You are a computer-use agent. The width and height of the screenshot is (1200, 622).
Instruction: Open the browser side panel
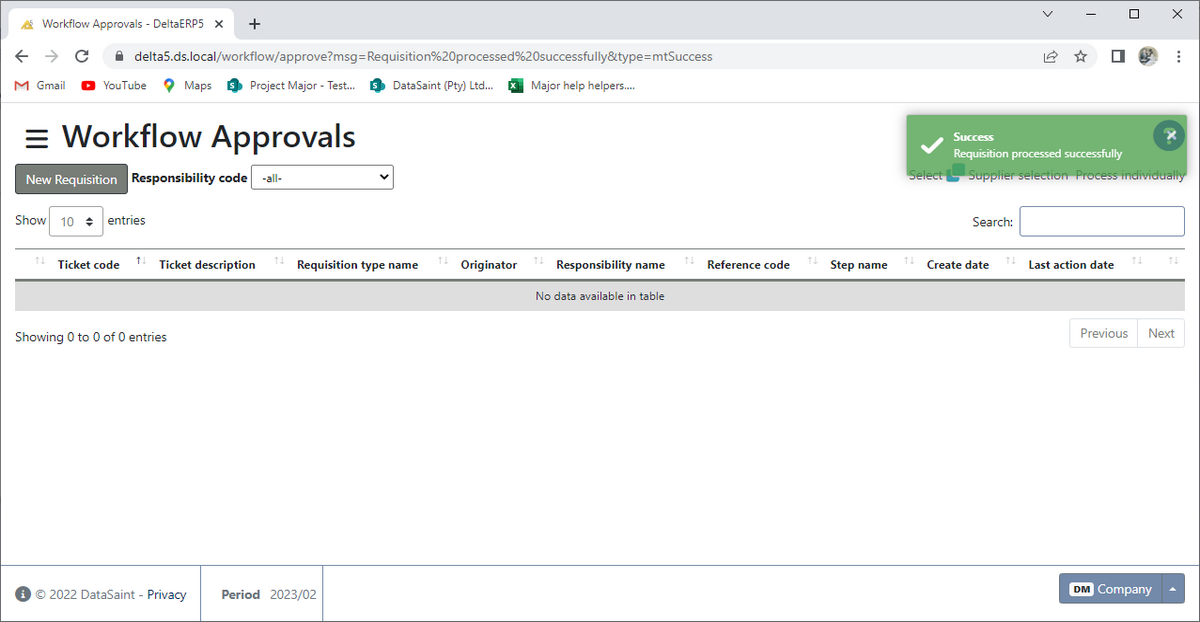(1118, 57)
